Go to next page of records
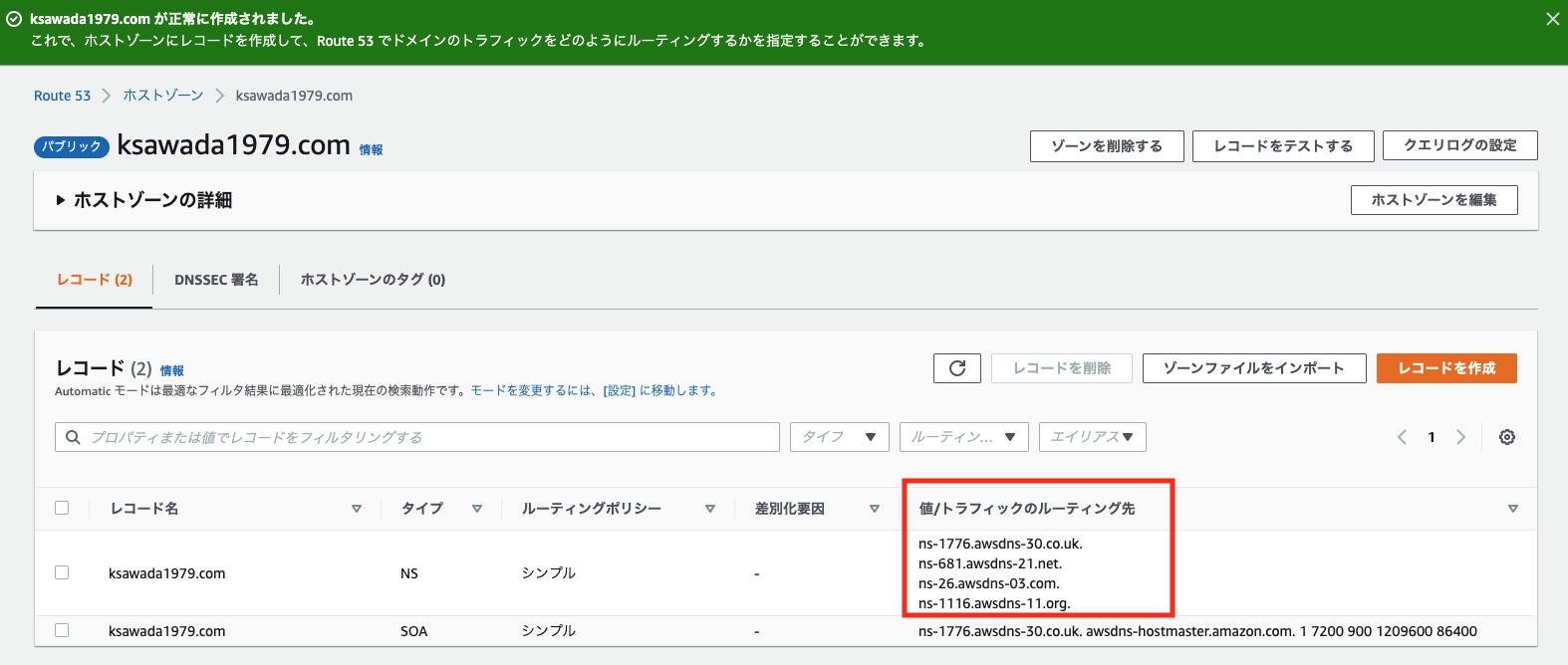The width and height of the screenshot is (1568, 665). [x=1460, y=437]
